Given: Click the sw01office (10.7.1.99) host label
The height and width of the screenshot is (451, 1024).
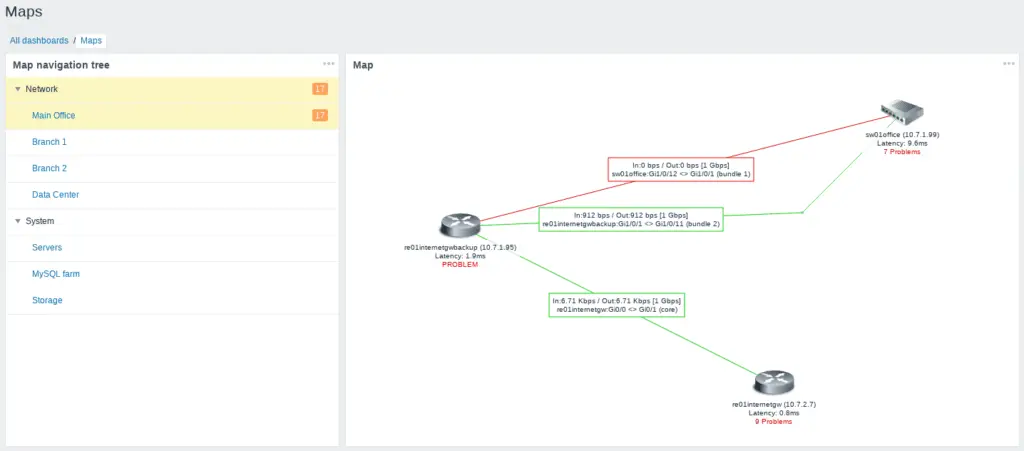Looking at the screenshot, I should point(902,134).
